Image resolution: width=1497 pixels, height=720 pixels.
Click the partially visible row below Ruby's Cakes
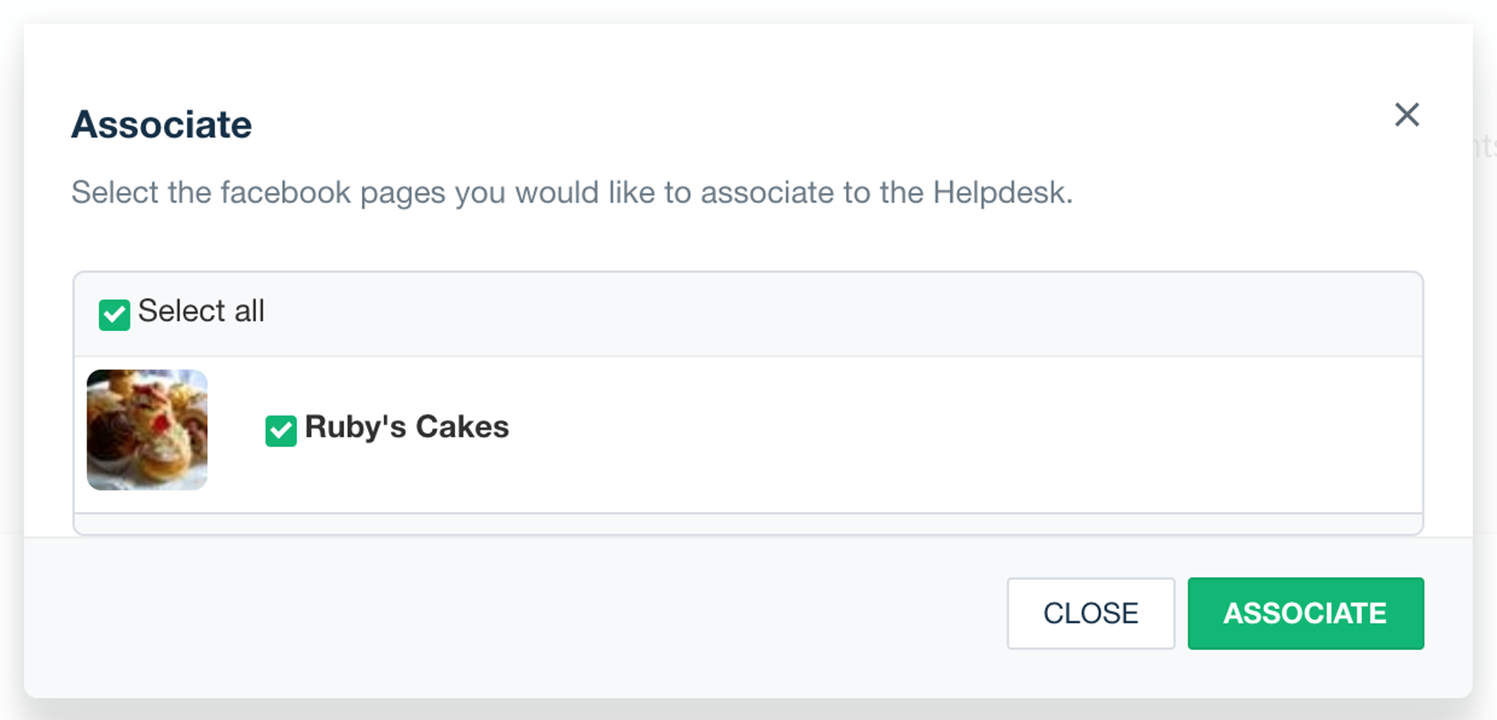[748, 524]
